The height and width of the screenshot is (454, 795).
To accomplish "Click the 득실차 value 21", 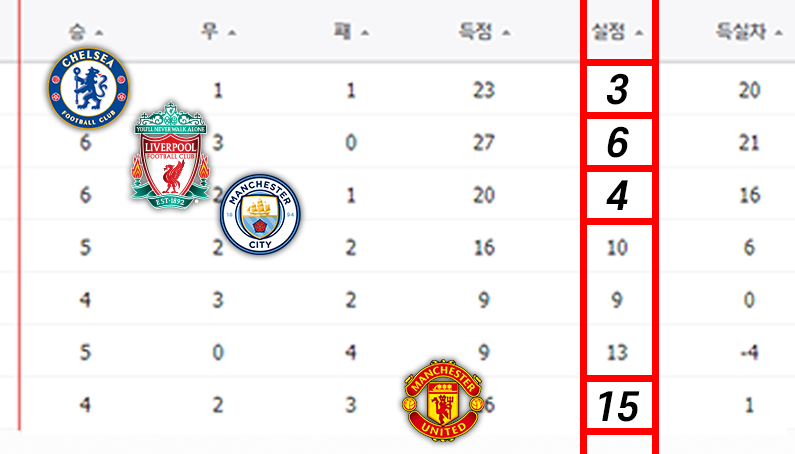I will [x=749, y=143].
